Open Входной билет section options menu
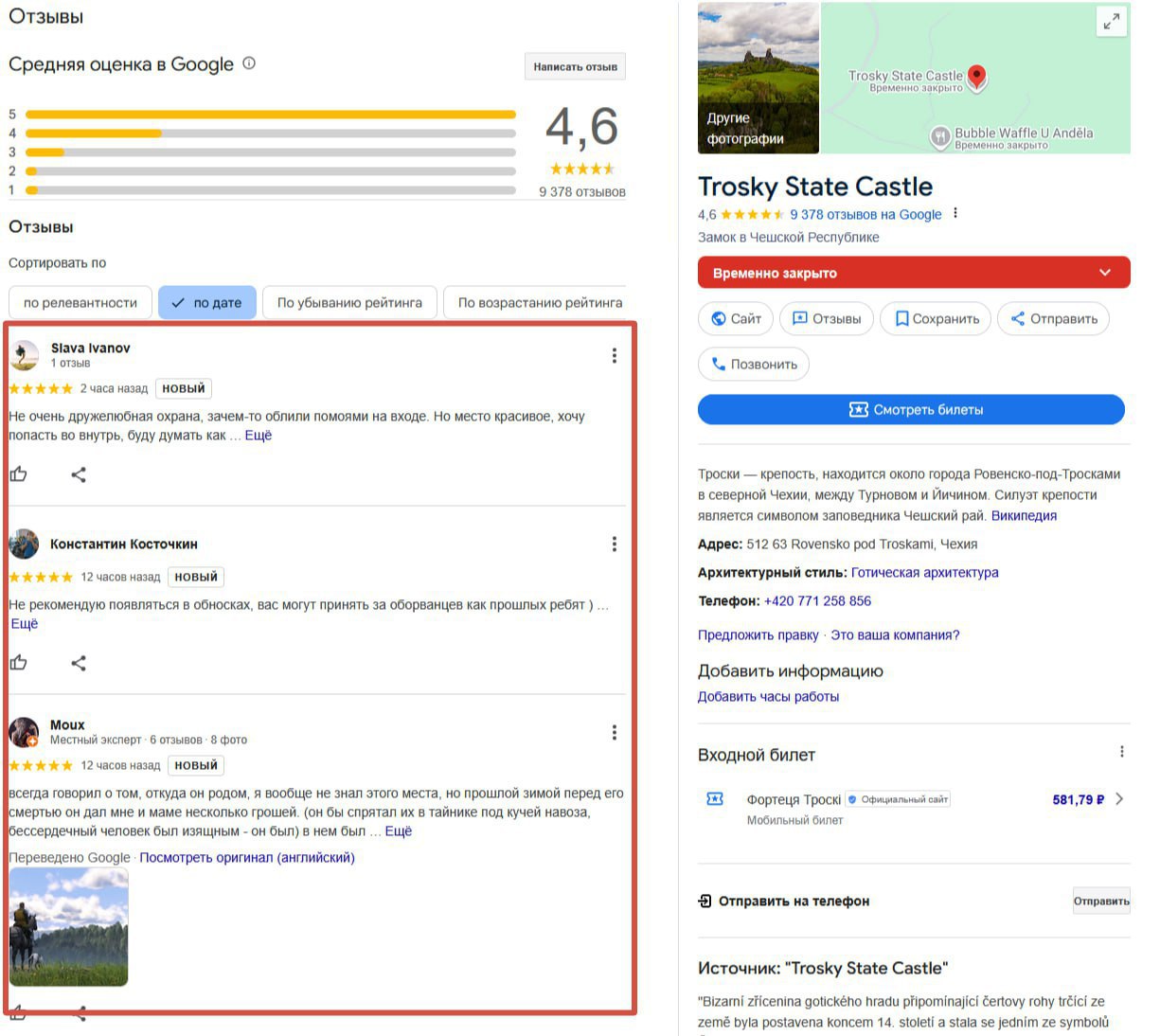Image resolution: width=1160 pixels, height=1036 pixels. (1121, 752)
